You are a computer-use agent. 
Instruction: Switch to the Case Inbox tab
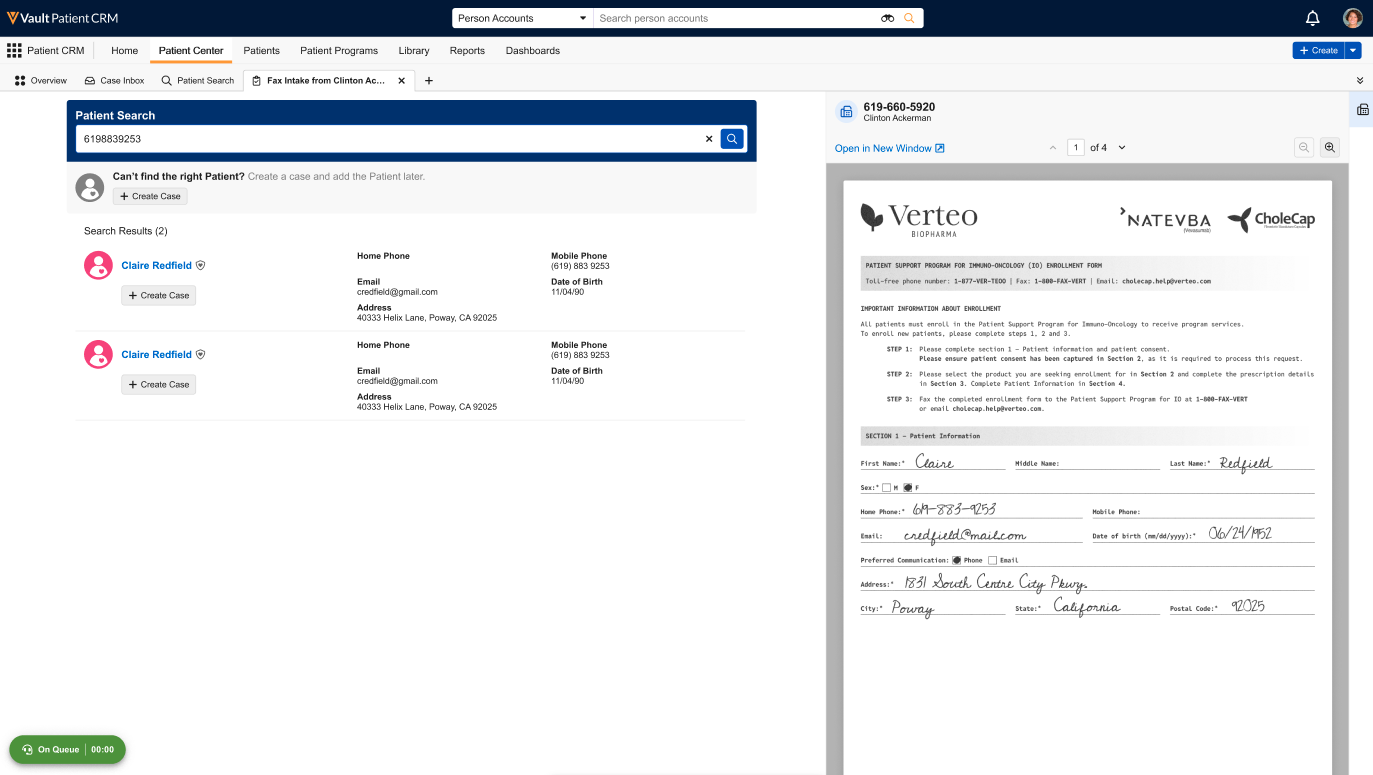pyautogui.click(x=114, y=81)
